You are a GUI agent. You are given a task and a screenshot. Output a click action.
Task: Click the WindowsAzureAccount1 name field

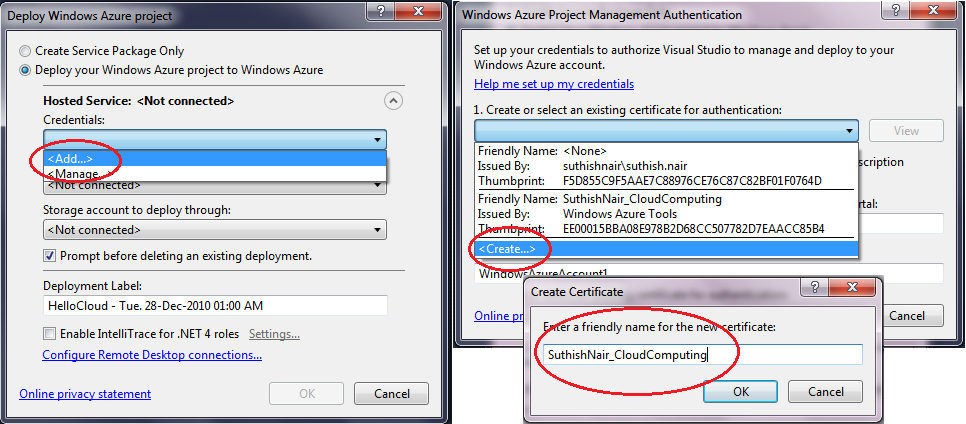tap(708, 274)
